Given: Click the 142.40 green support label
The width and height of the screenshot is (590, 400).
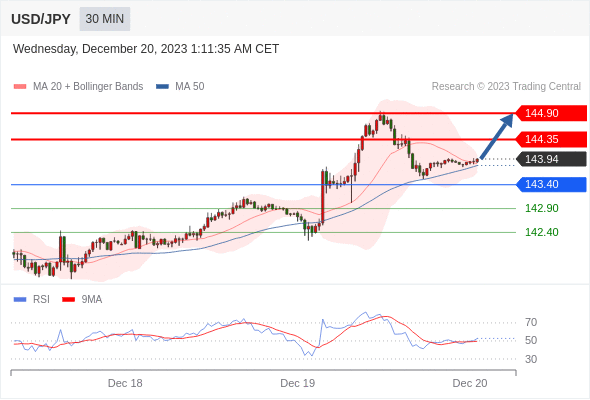Looking at the screenshot, I should [542, 232].
